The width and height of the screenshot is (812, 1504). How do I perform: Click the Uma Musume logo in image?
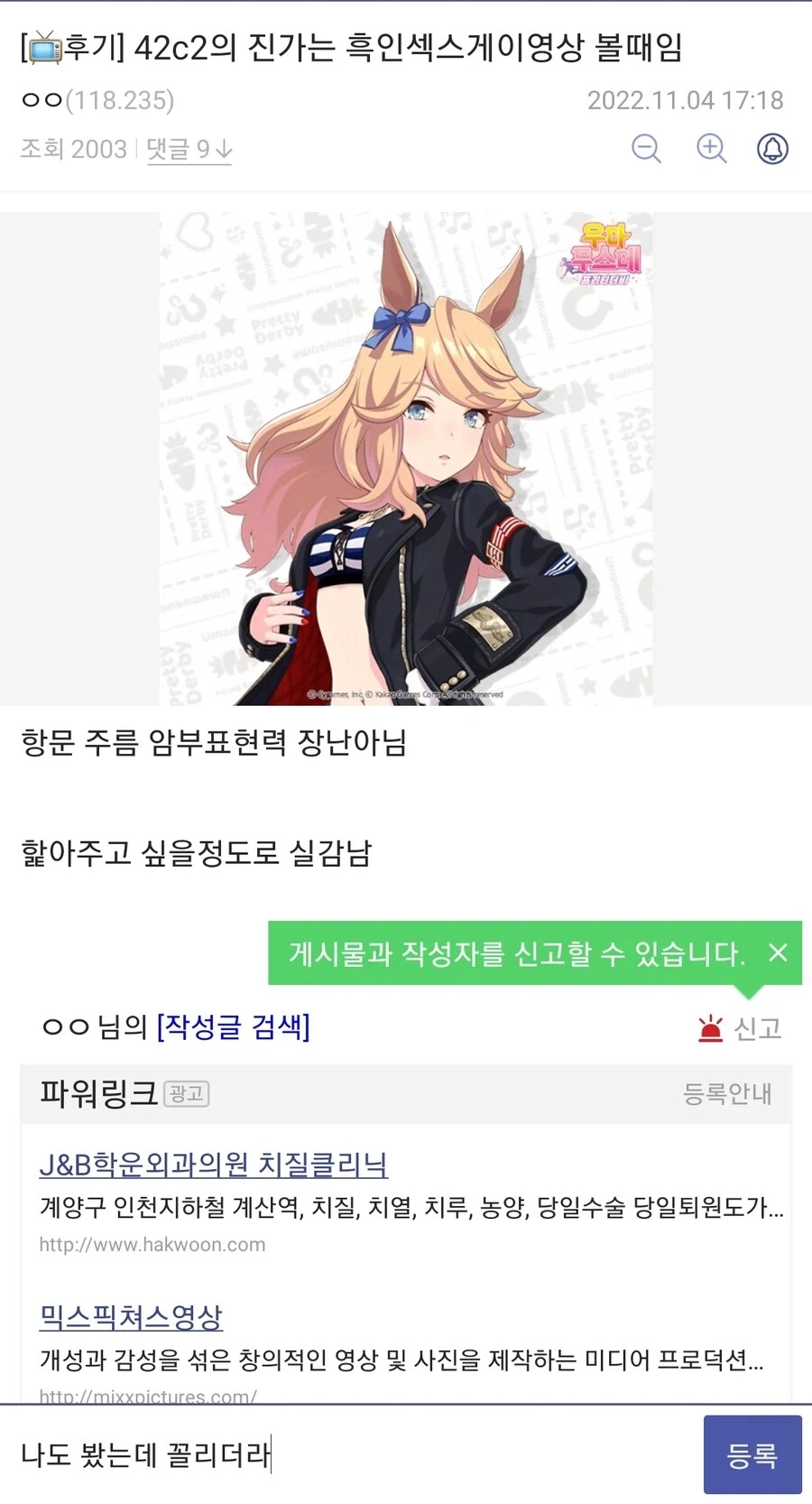point(603,252)
